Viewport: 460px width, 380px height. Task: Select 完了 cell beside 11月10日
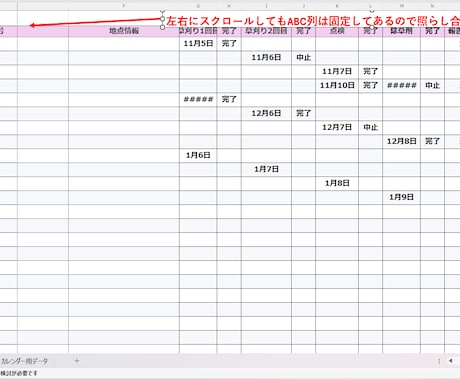[x=371, y=86]
